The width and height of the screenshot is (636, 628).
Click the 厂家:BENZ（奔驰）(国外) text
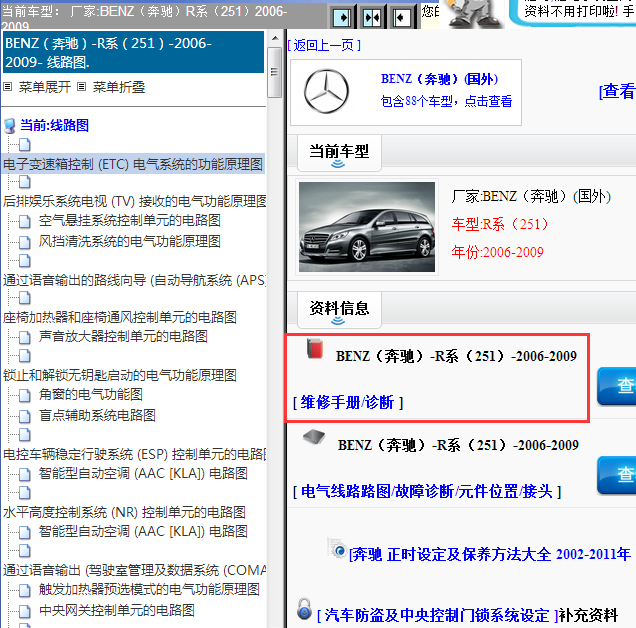pos(531,196)
